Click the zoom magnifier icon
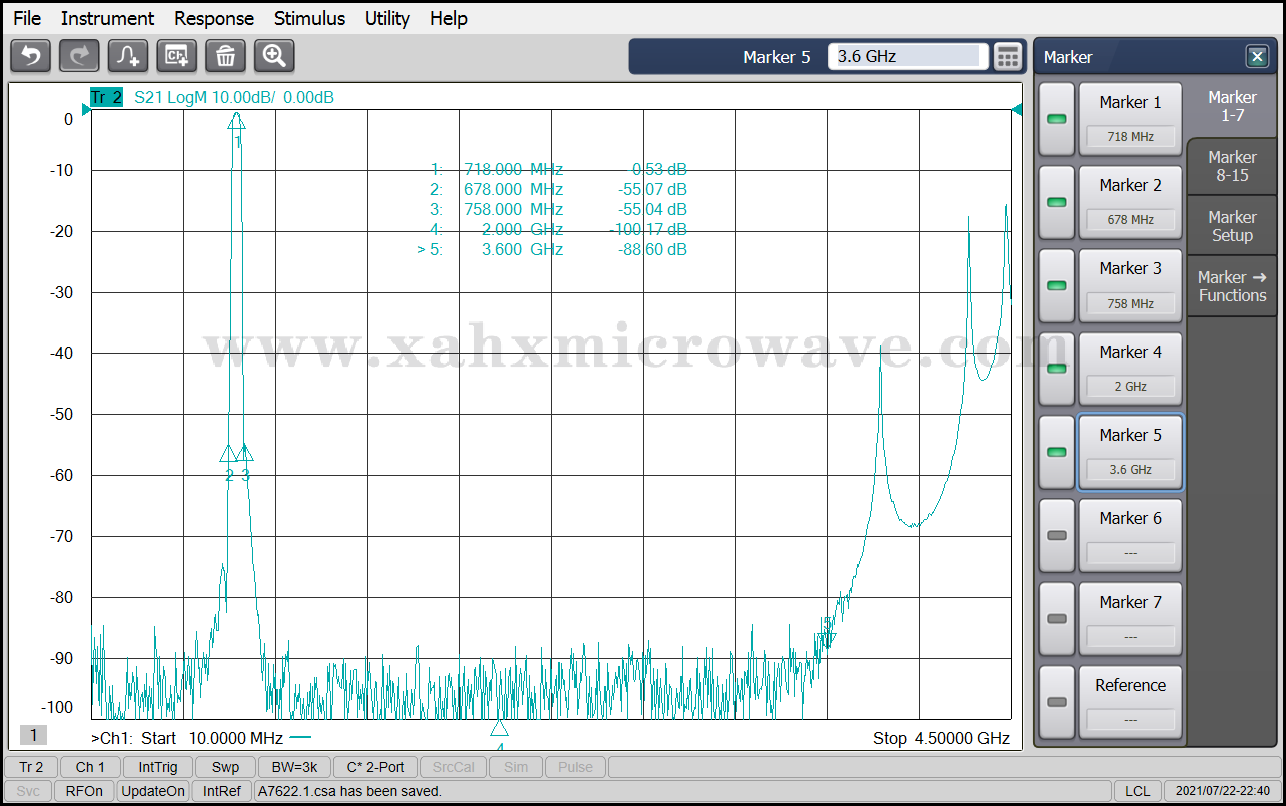This screenshot has width=1286, height=806. pos(274,56)
